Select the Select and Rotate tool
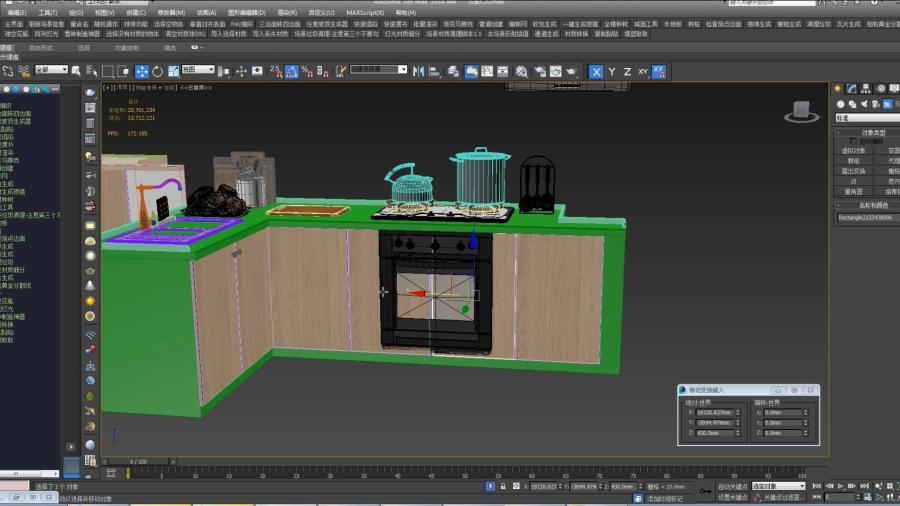The width and height of the screenshot is (900, 506). (x=157, y=72)
